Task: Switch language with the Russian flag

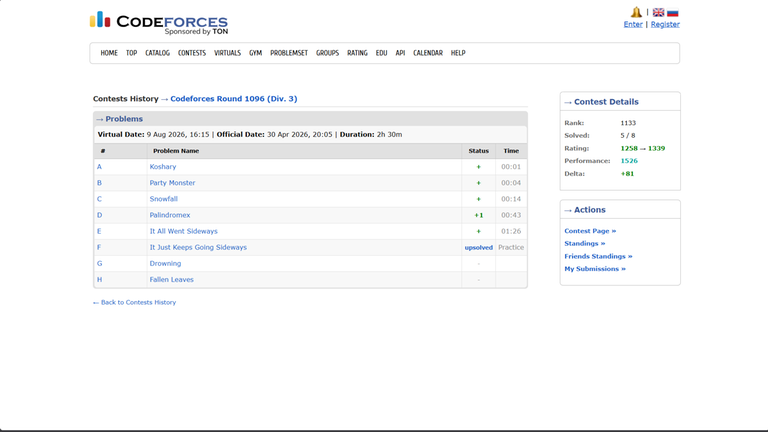Action: 672,13
